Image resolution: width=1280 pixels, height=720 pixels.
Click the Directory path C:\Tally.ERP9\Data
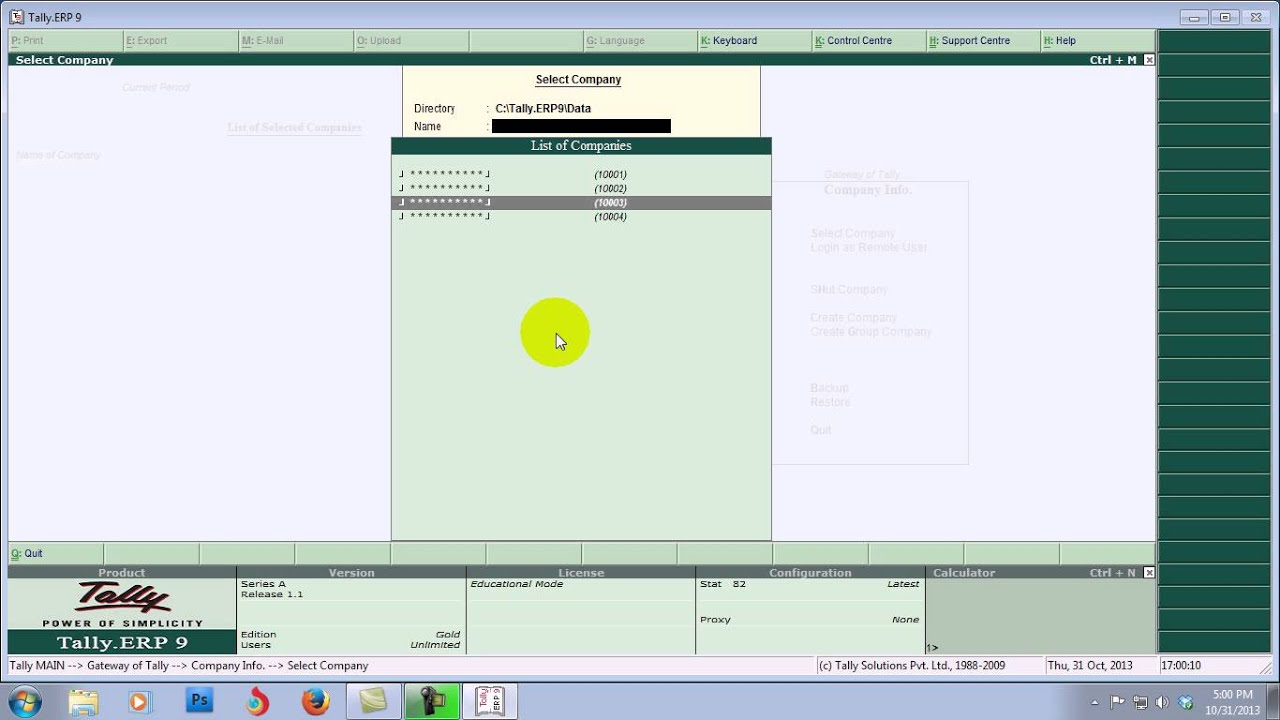pos(543,108)
